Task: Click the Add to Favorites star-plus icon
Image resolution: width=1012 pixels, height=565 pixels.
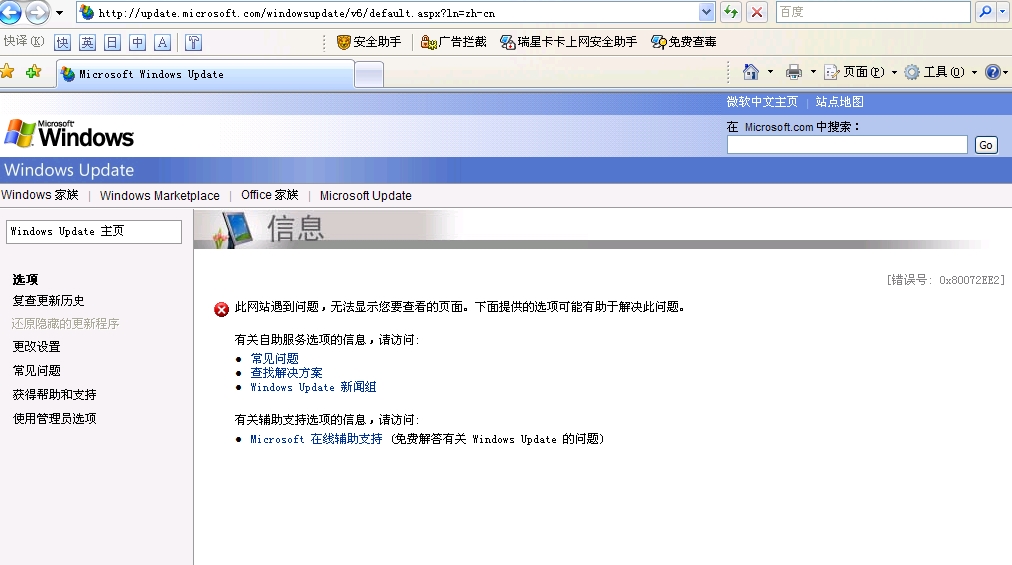Action: point(34,72)
